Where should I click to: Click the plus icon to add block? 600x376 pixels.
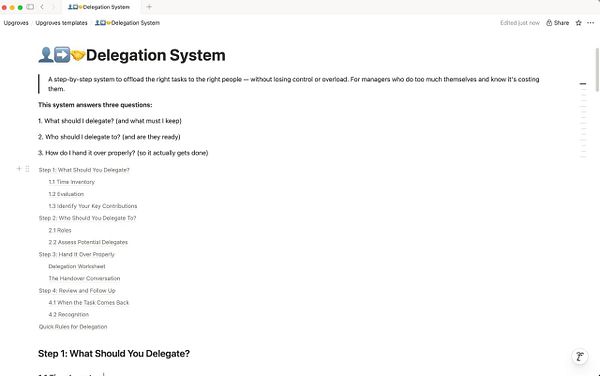(19, 169)
